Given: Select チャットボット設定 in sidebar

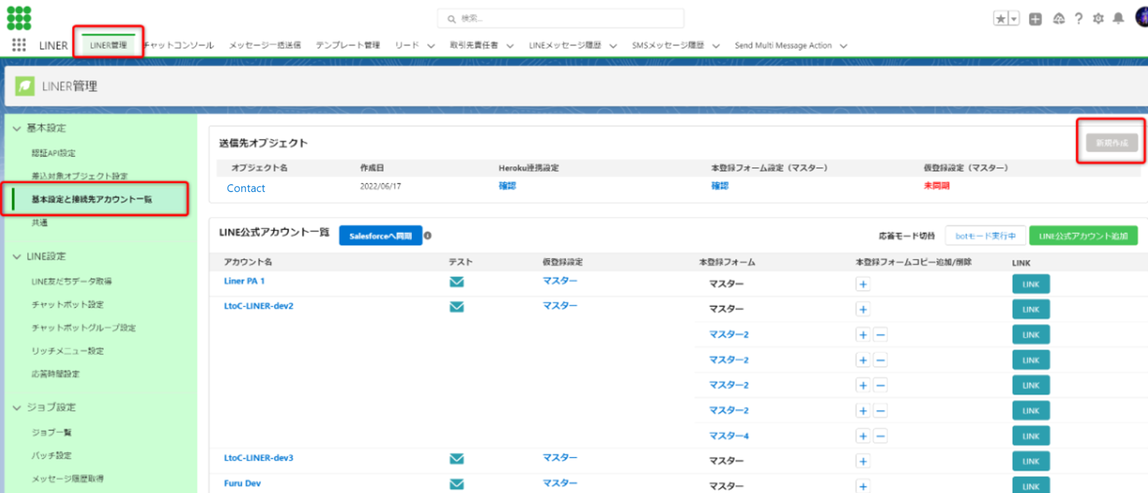Looking at the screenshot, I should [67, 305].
